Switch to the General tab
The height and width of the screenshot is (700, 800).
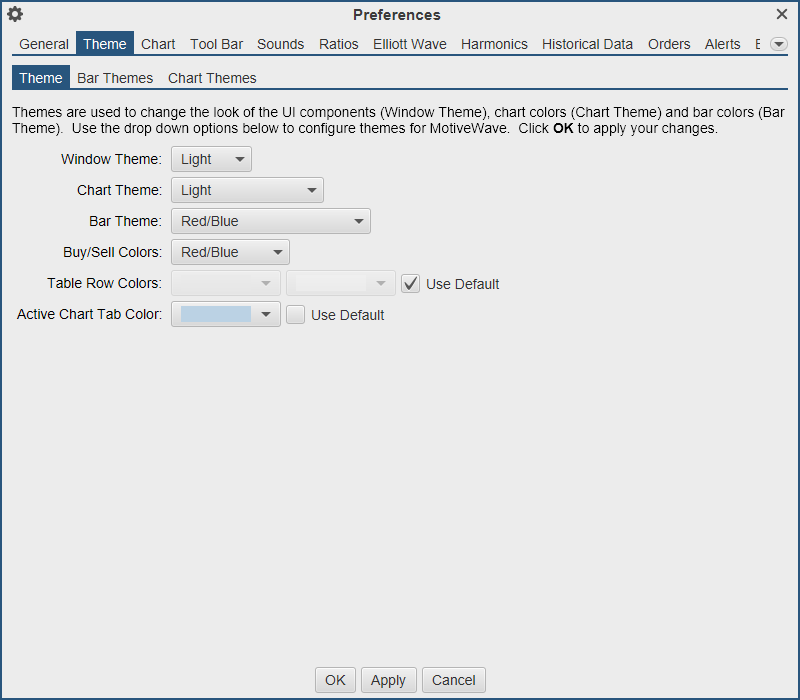click(44, 44)
